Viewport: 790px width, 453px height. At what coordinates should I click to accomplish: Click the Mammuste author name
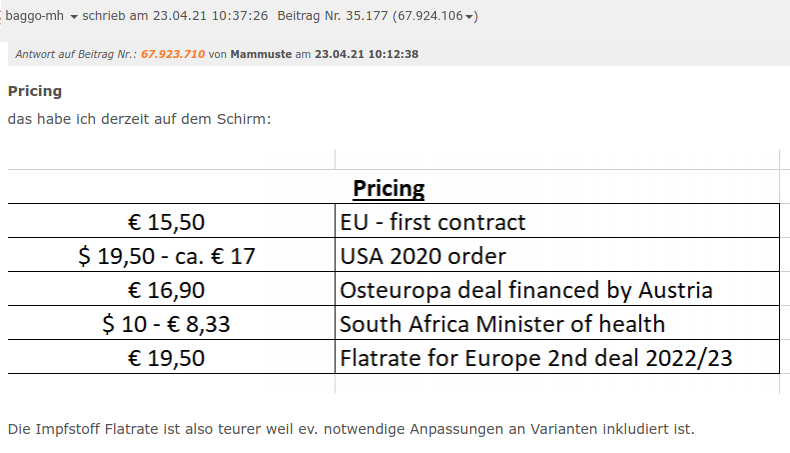tap(260, 54)
